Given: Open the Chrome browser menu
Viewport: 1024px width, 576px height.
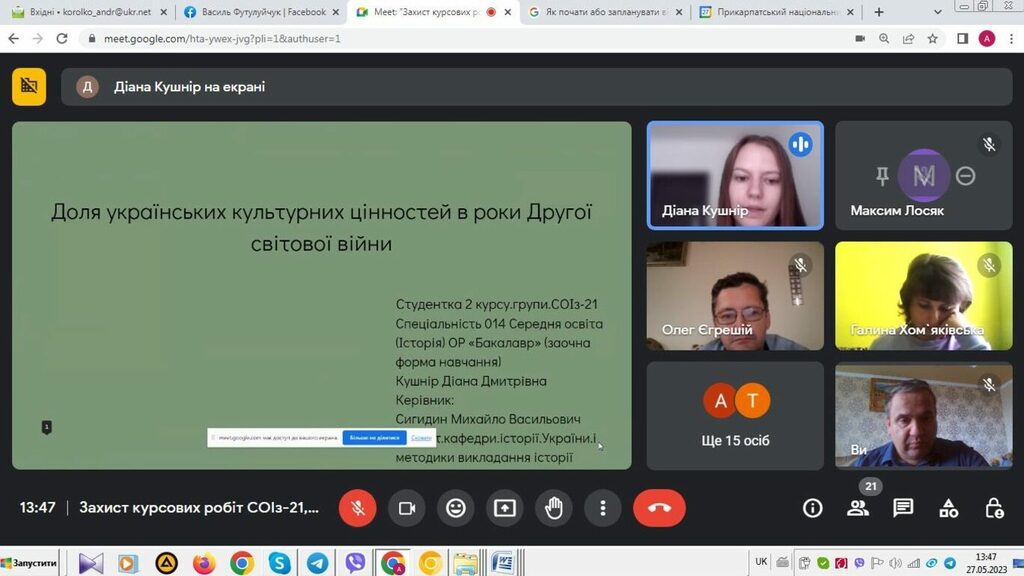Looking at the screenshot, I should click(1010, 38).
